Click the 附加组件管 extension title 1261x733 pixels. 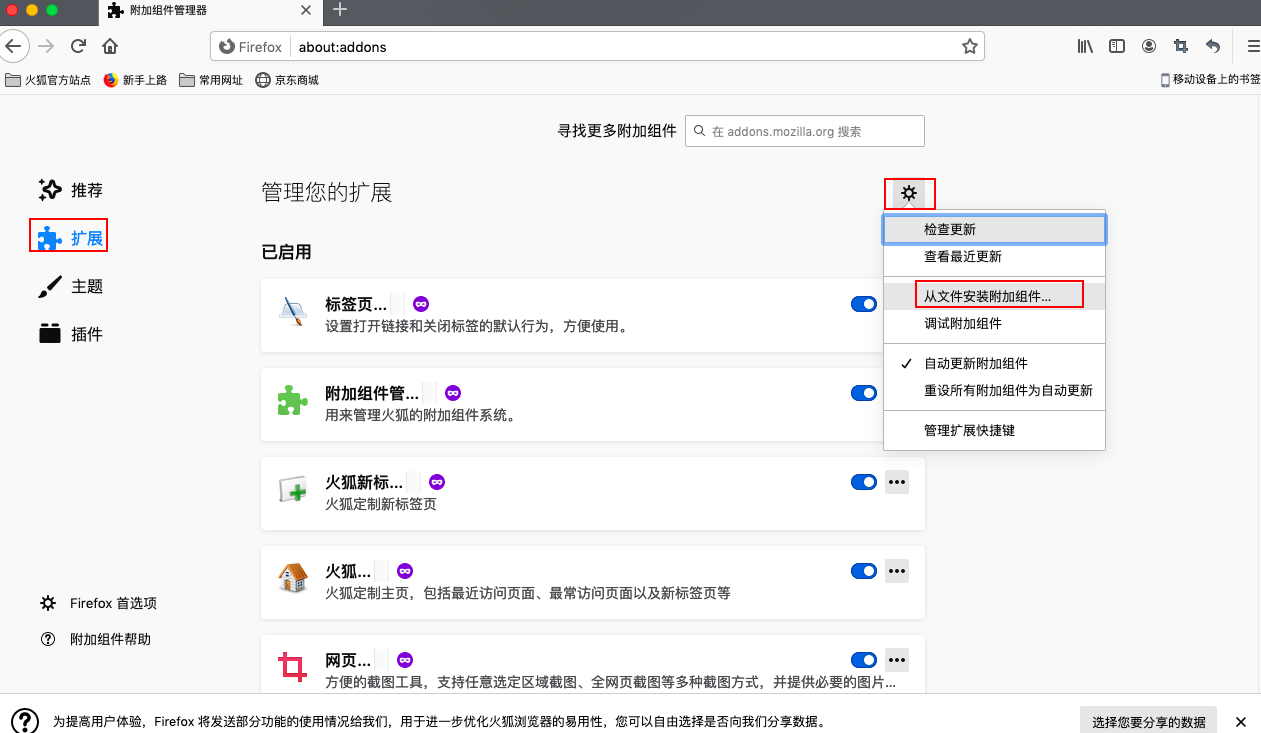click(372, 393)
